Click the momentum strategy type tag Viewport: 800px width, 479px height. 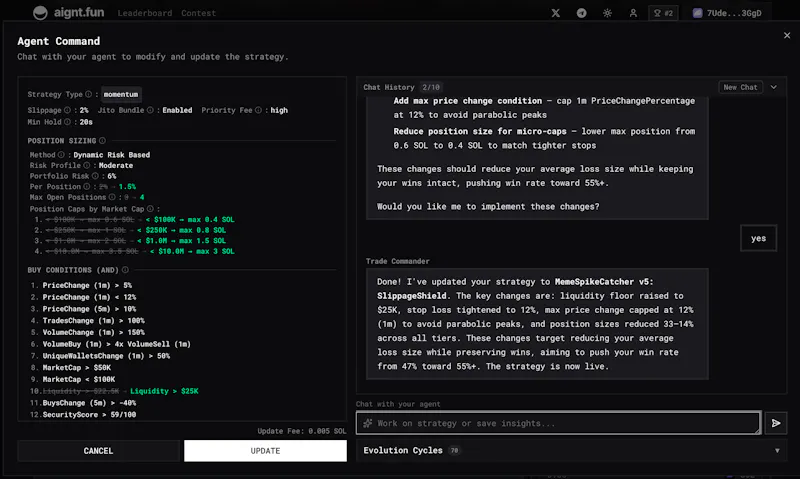[x=121, y=94]
